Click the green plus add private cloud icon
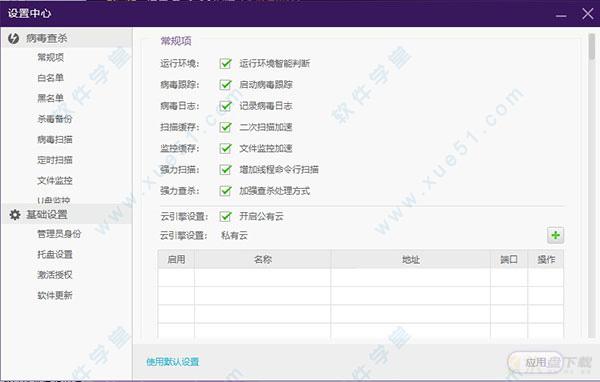The height and width of the screenshot is (382, 600). pos(556,235)
